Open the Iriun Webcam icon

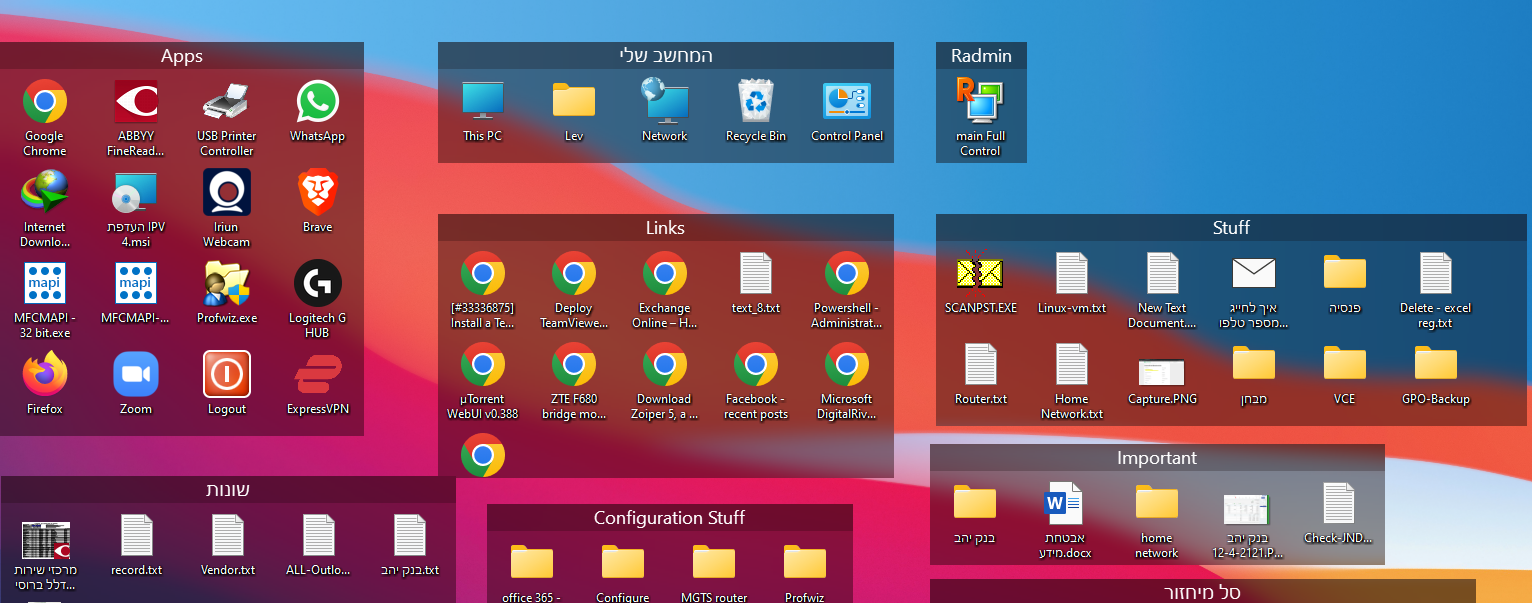pyautogui.click(x=227, y=192)
